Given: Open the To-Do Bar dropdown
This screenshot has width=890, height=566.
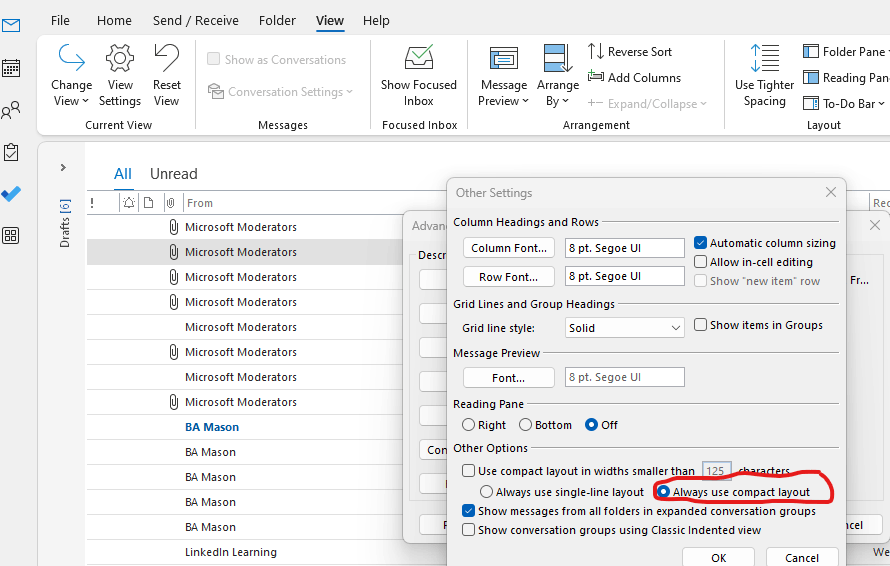Looking at the screenshot, I should 844,103.
